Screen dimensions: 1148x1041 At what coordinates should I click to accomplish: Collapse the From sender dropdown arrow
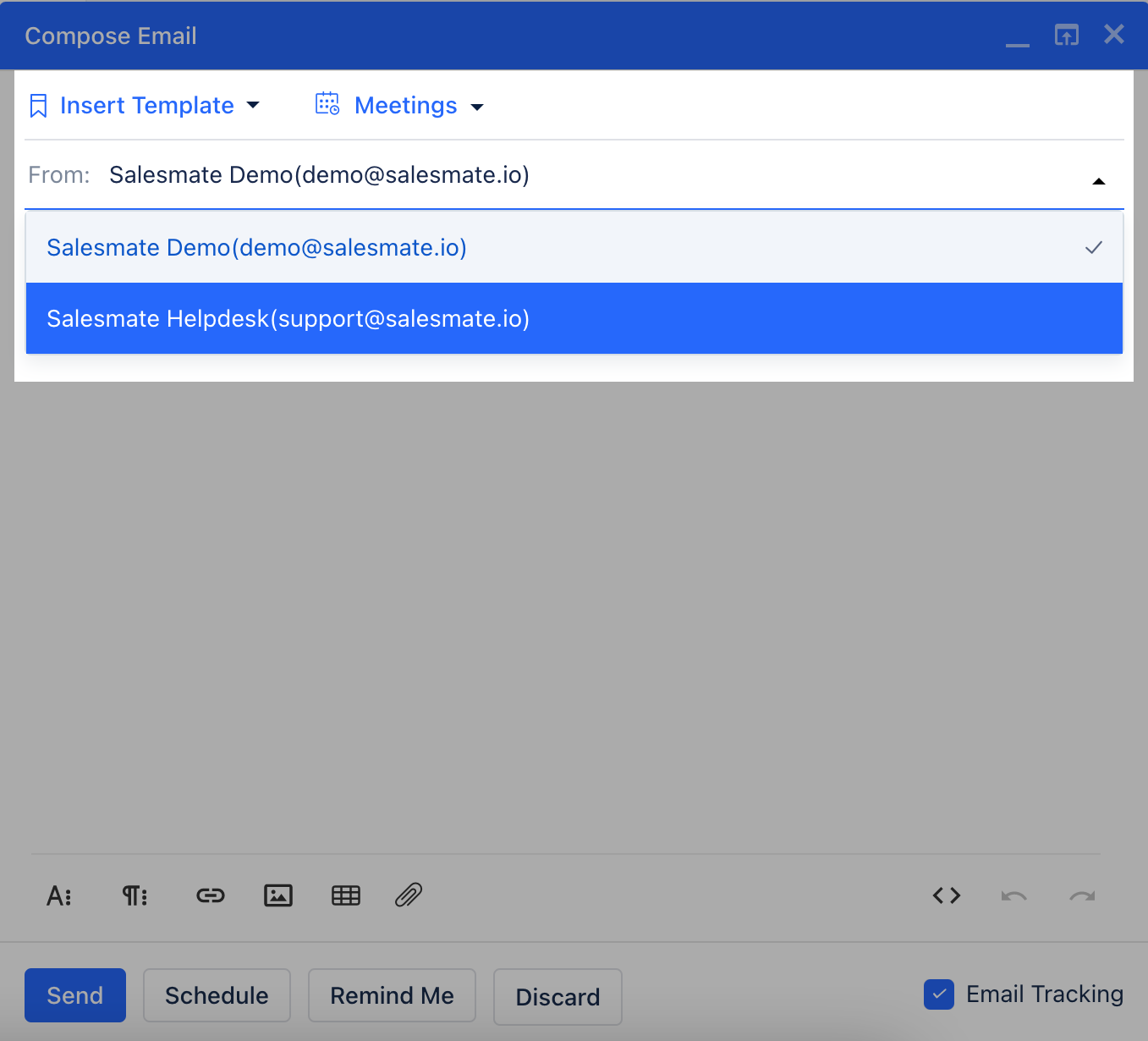point(1099,181)
